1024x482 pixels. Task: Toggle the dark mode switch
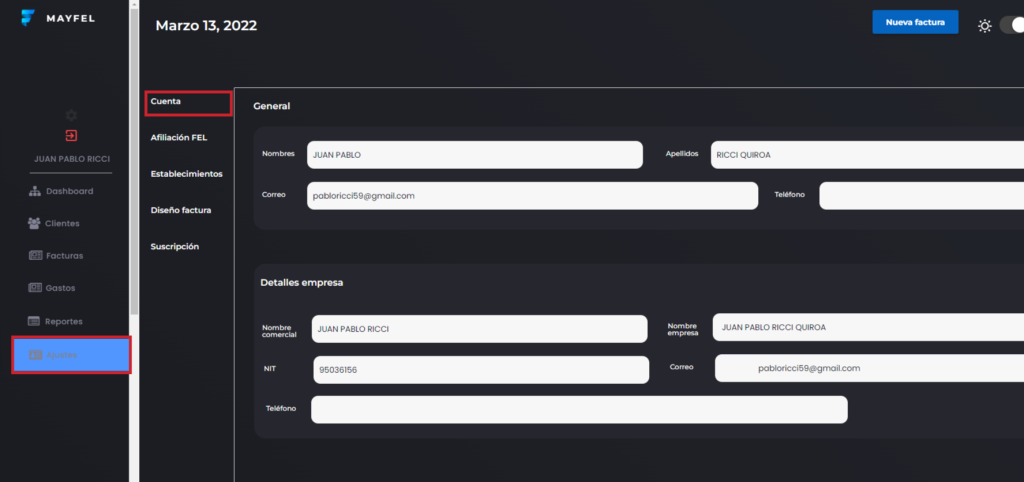1011,25
